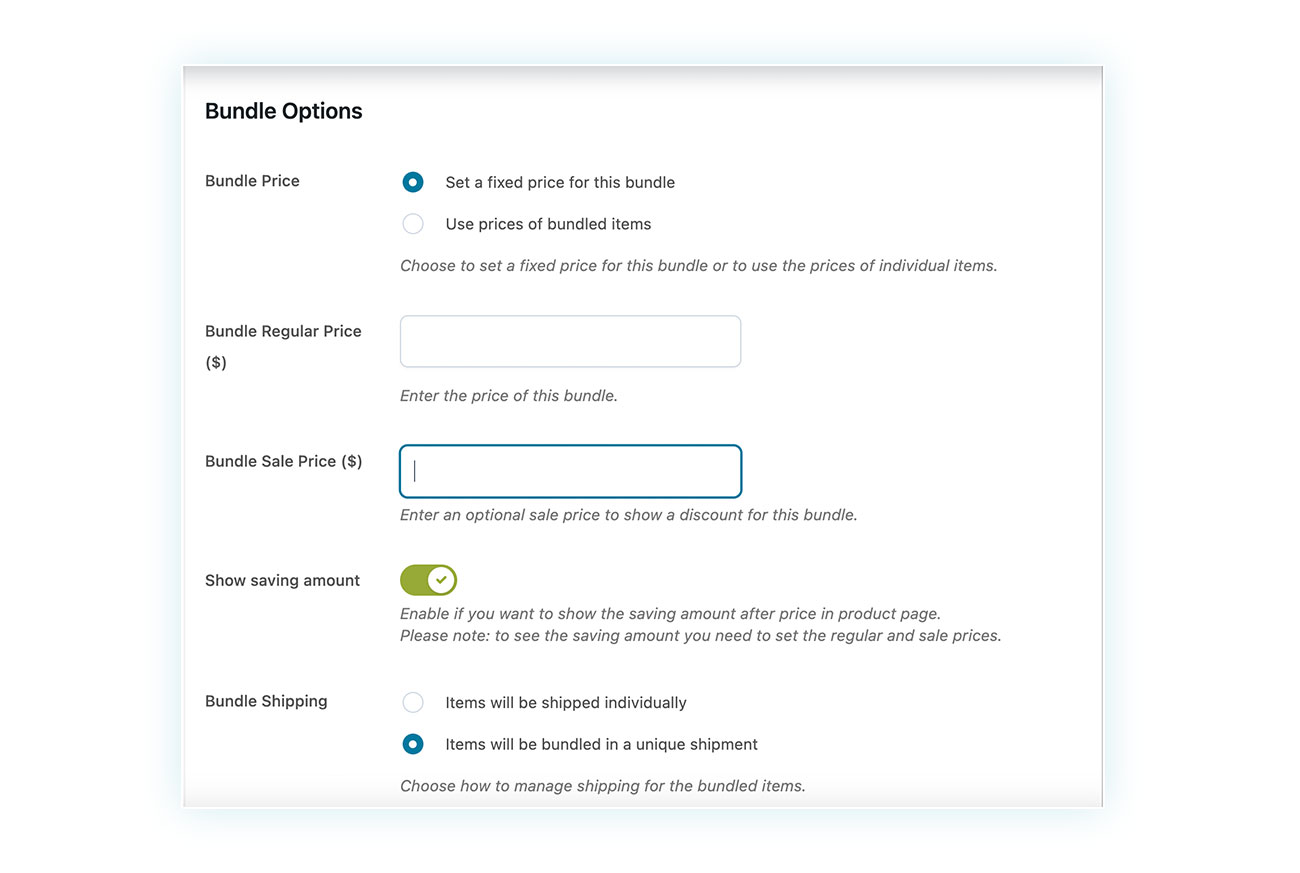Click the 'Choose to set a fixed price' description
The image size is (1300, 873).
pos(699,266)
